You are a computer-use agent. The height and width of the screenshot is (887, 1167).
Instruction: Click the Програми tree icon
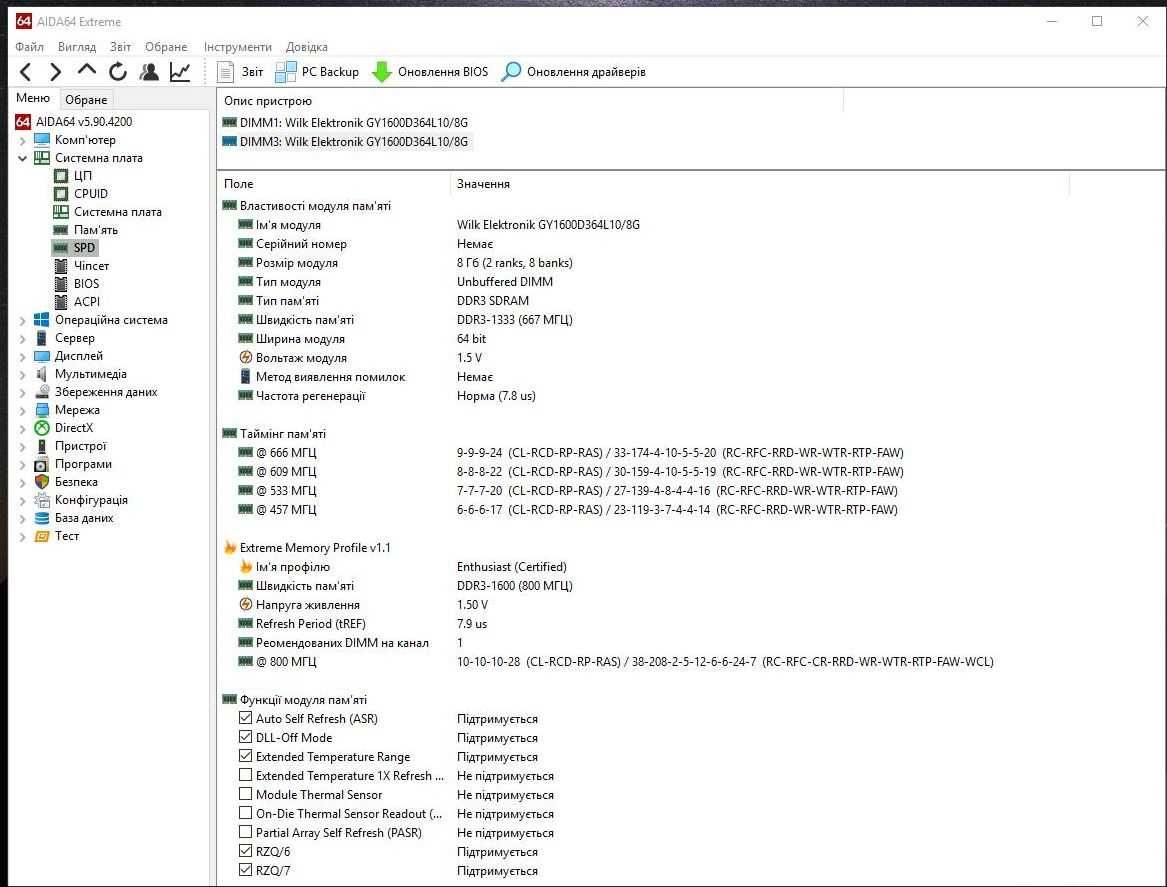[x=42, y=464]
